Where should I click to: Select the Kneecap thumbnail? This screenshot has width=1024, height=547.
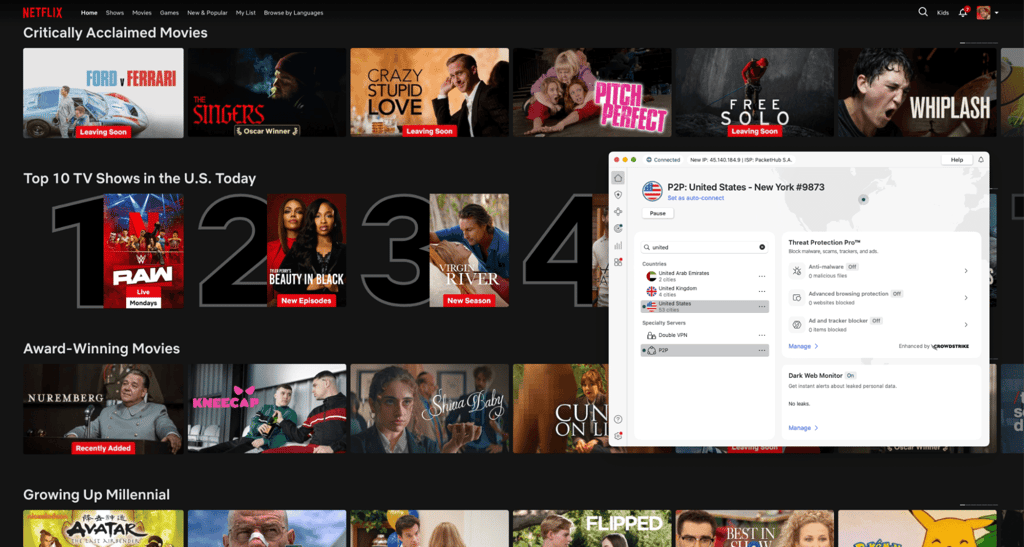point(267,409)
